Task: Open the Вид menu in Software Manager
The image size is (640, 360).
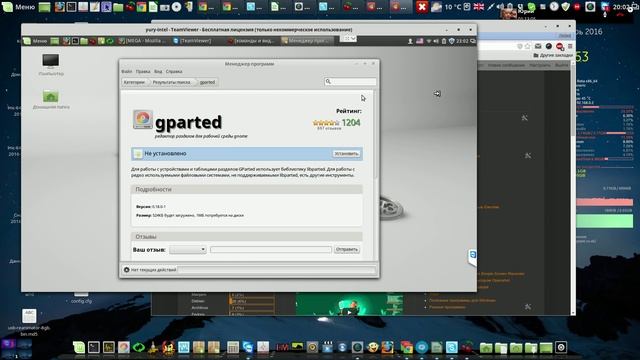Action: click(x=158, y=71)
